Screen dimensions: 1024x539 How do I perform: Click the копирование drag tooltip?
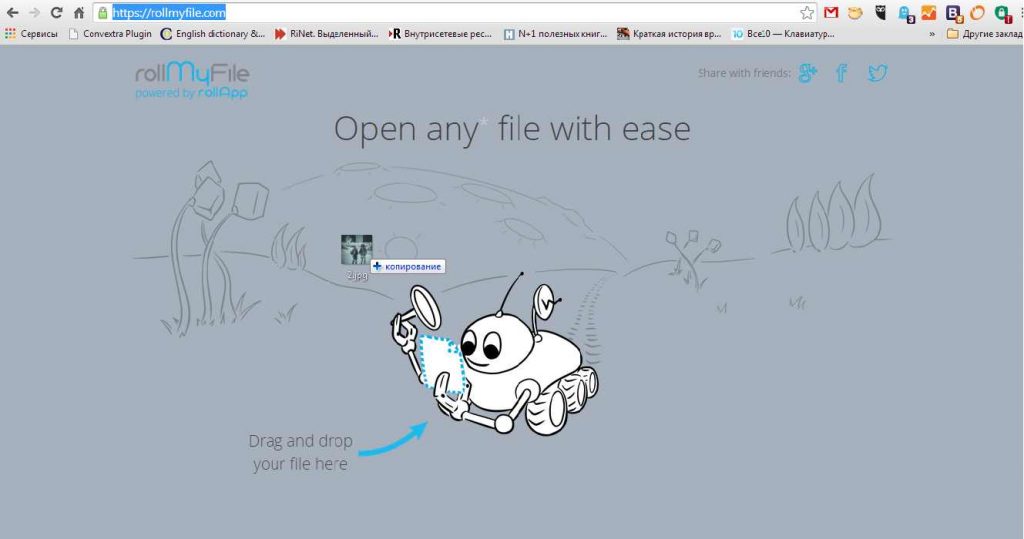[x=408, y=267]
